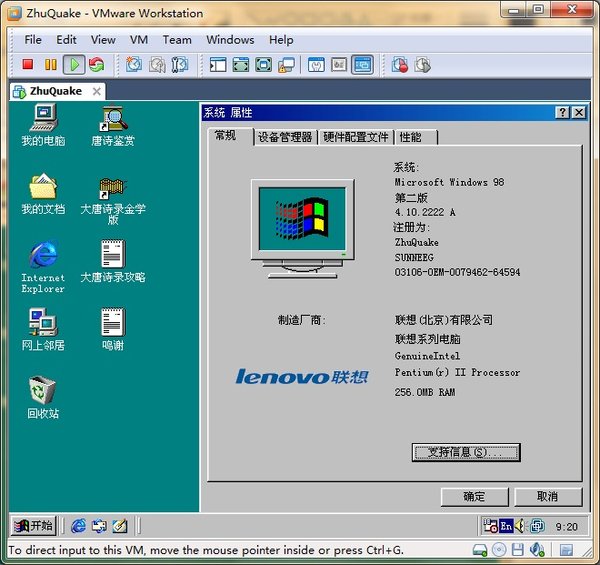
Task: Click the En input language tray indicator
Action: [x=506, y=526]
